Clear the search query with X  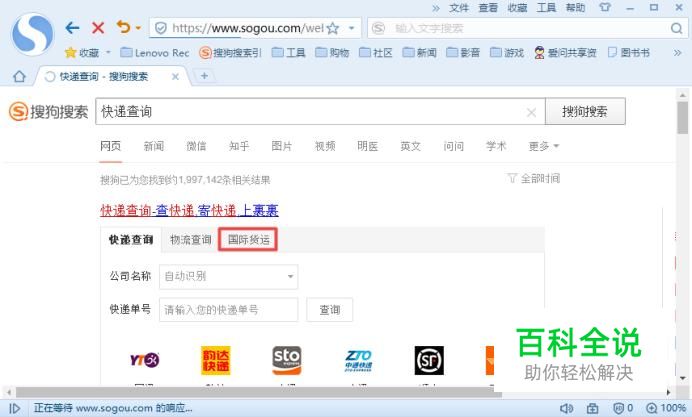(531, 113)
